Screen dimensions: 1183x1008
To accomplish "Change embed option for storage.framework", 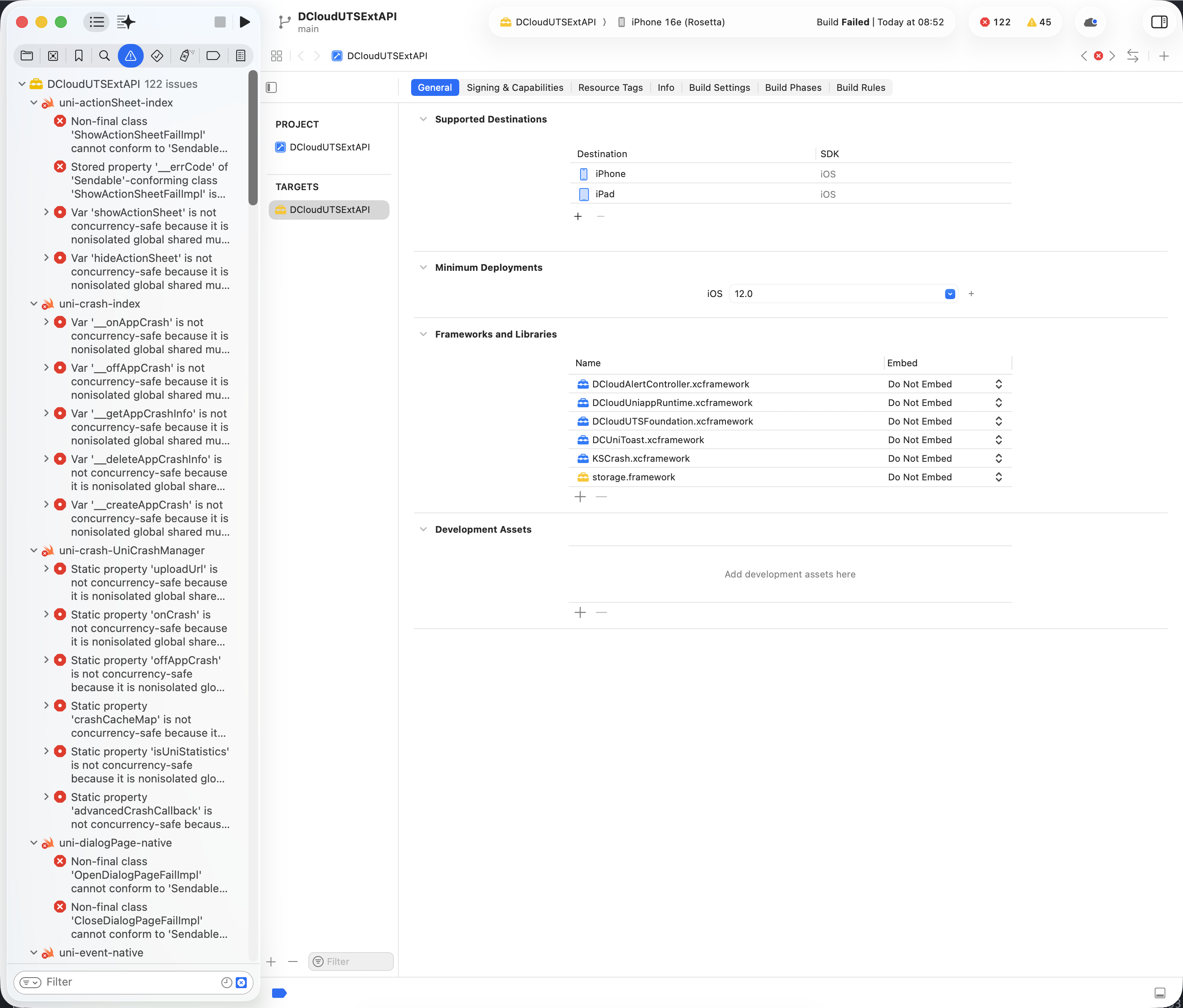I will coord(945,477).
